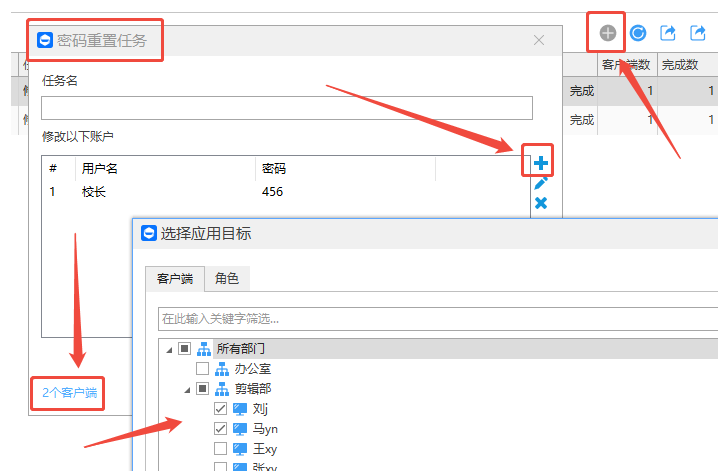This screenshot has width=728, height=471.
Task: Close the 密码重置任务 dialog
Action: pos(539,40)
